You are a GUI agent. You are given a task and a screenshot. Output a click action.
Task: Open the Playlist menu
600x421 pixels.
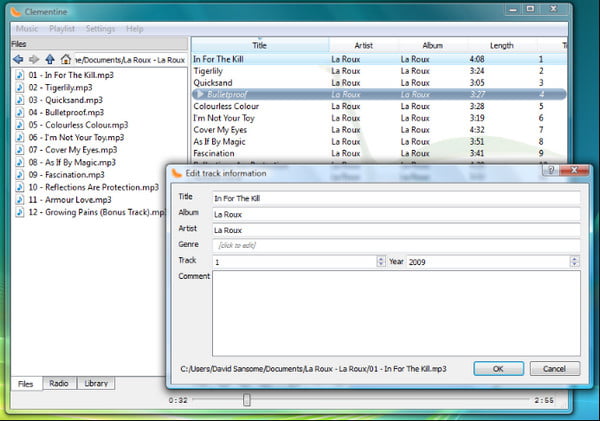click(62, 29)
